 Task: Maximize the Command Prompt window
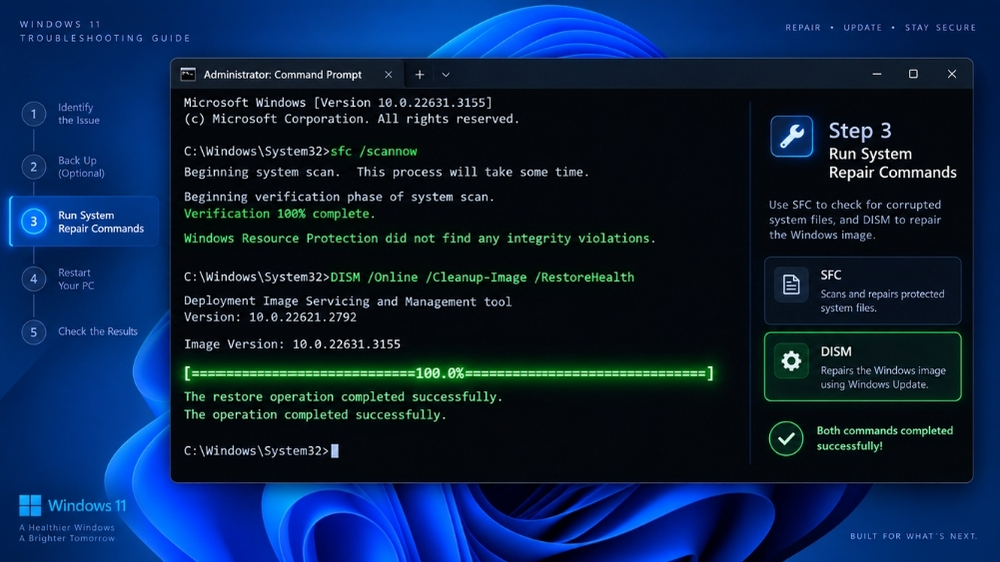[x=913, y=74]
